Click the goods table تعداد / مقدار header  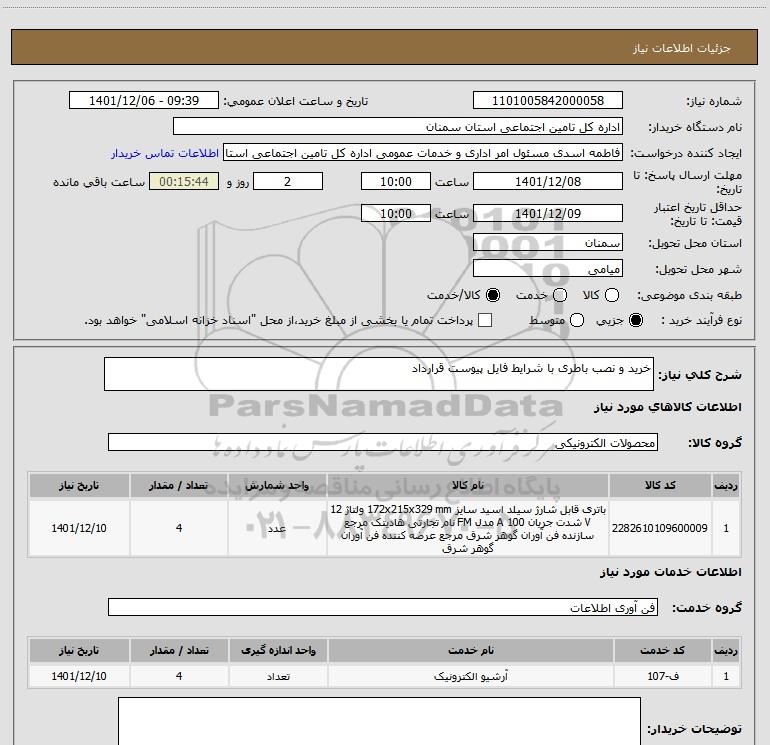click(x=179, y=485)
